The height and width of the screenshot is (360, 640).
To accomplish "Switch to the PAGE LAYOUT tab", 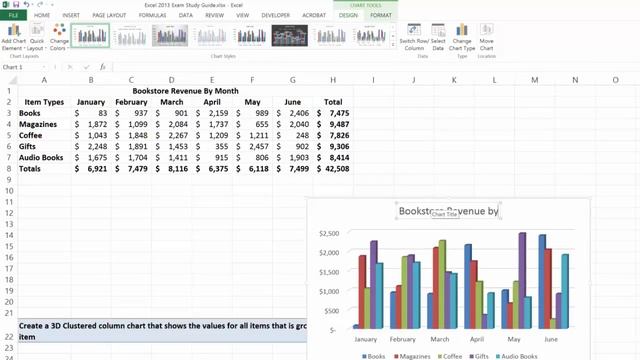I will [x=109, y=15].
